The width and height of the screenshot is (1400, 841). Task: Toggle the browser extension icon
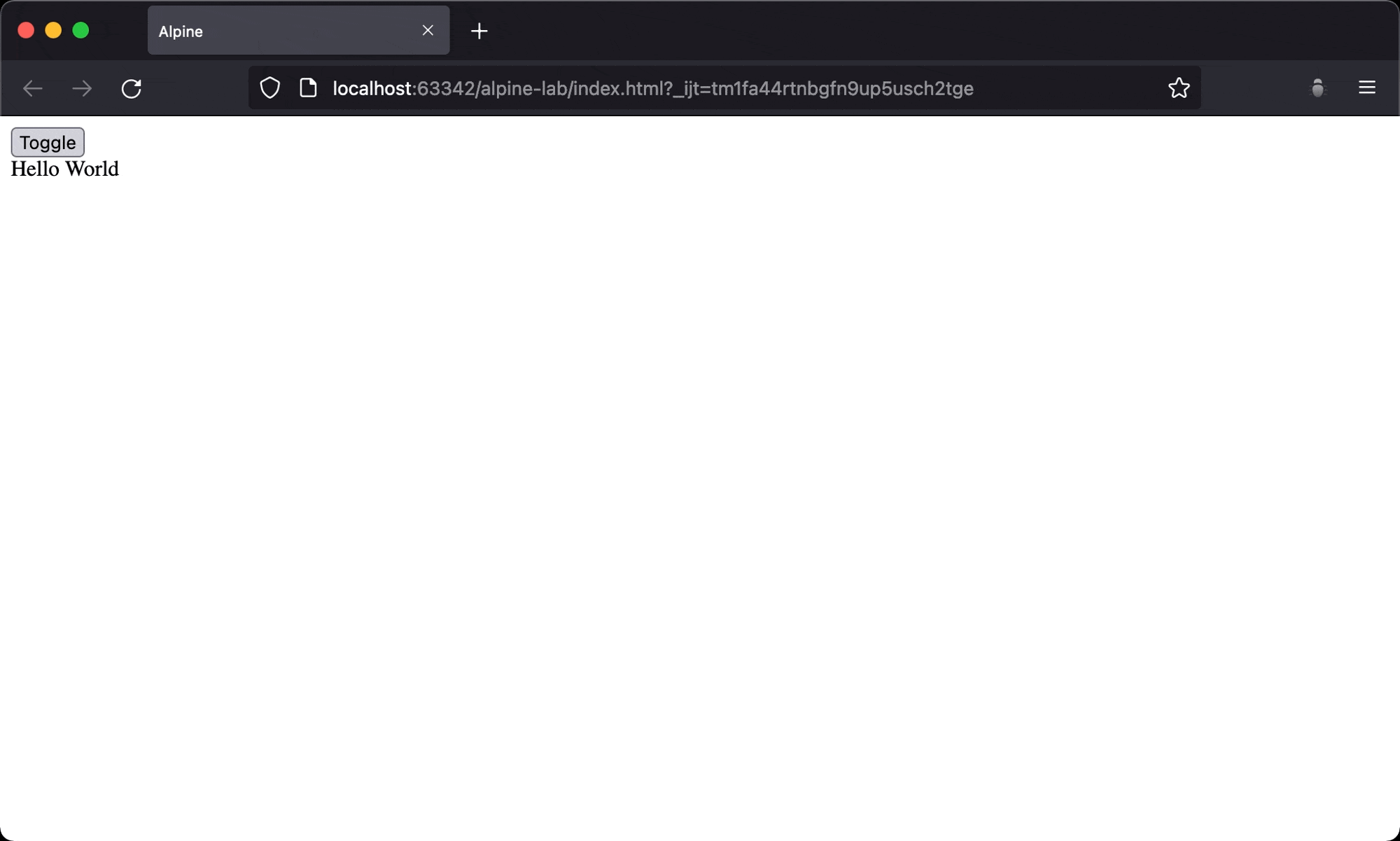(x=1318, y=87)
